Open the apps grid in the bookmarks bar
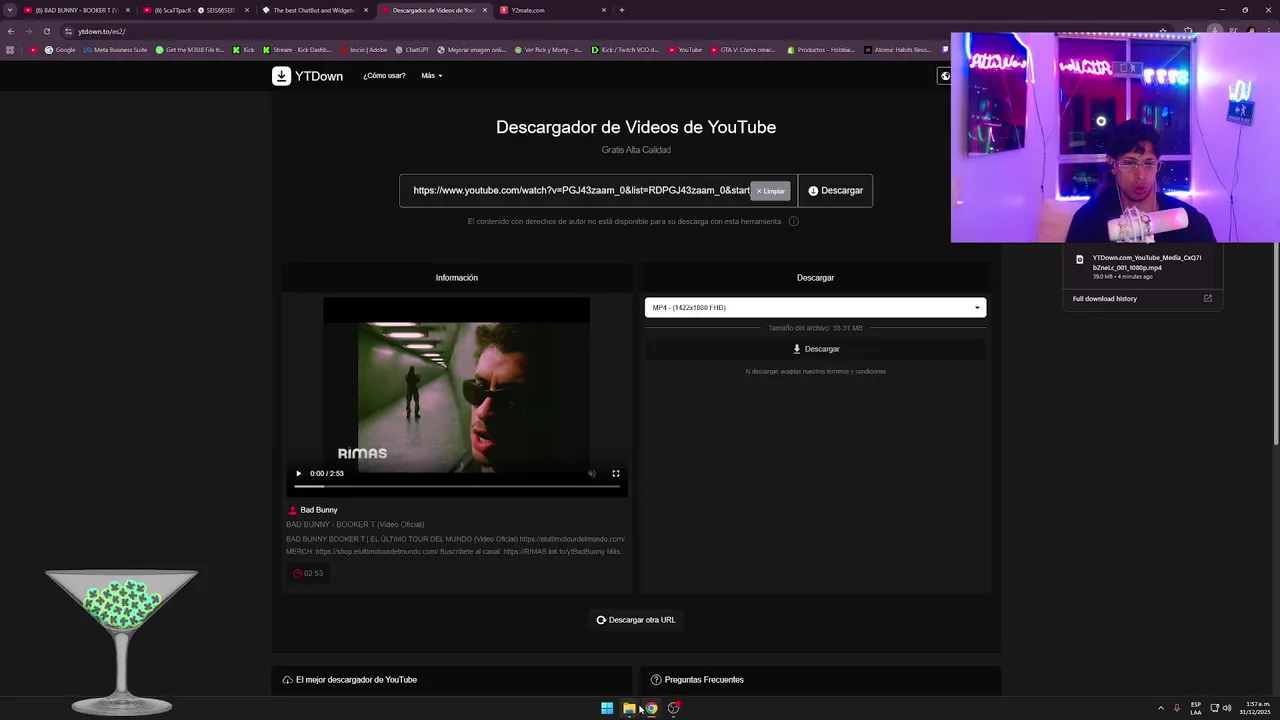 pyautogui.click(x=10, y=49)
